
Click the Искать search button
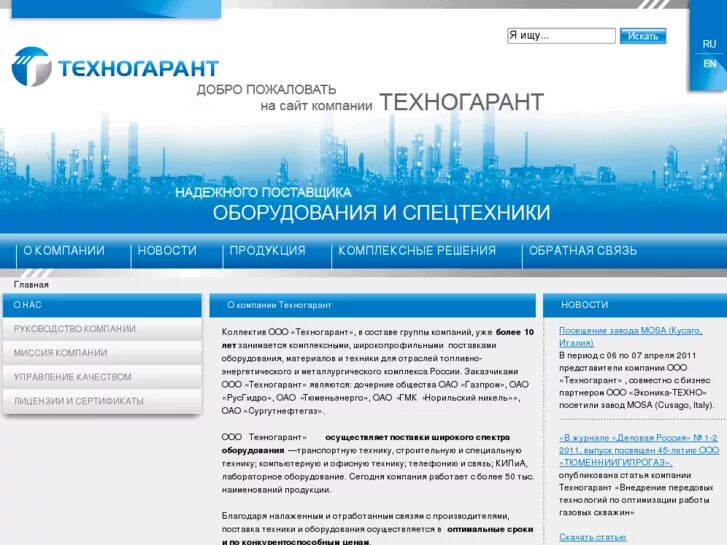click(x=643, y=36)
